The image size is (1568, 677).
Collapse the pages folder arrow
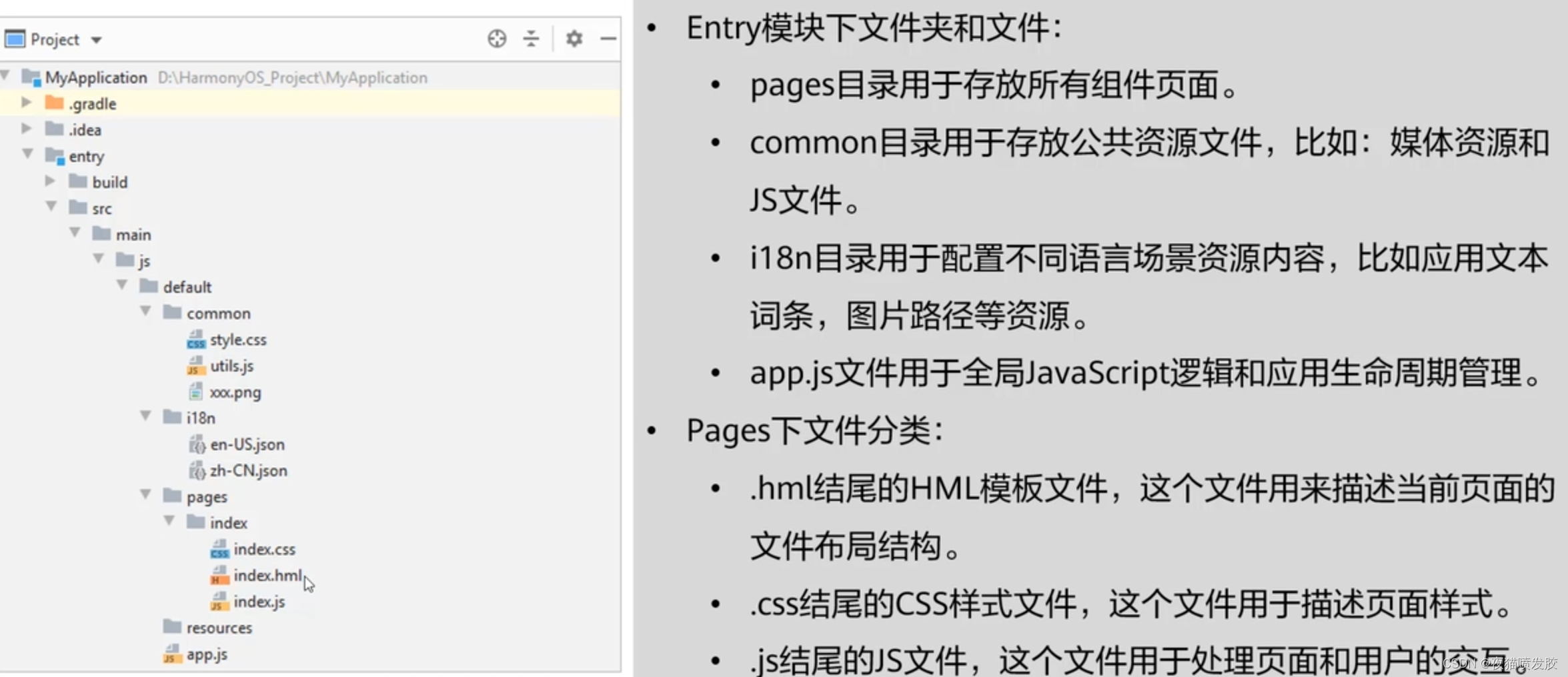pyautogui.click(x=145, y=495)
